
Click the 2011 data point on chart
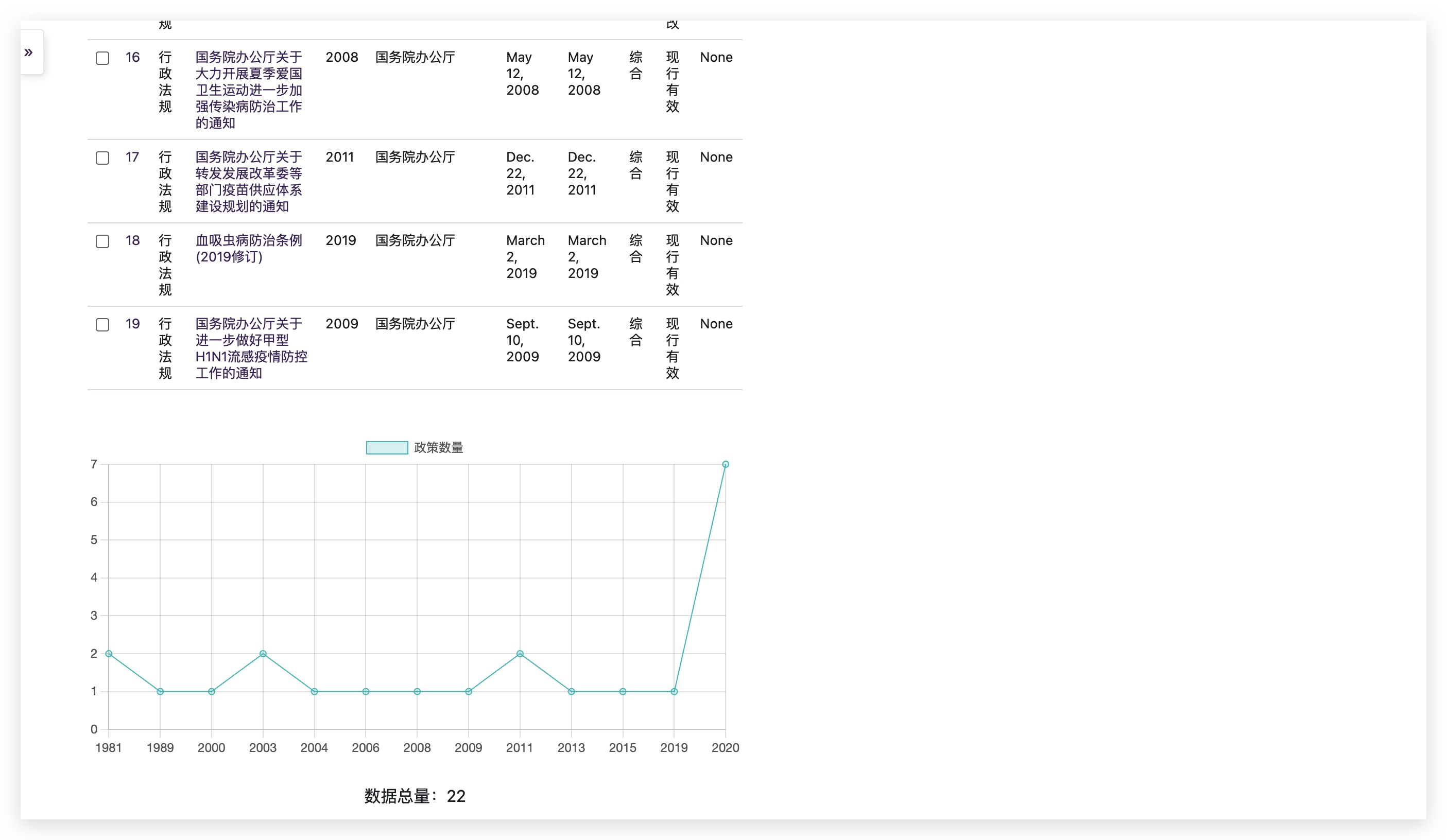520,654
